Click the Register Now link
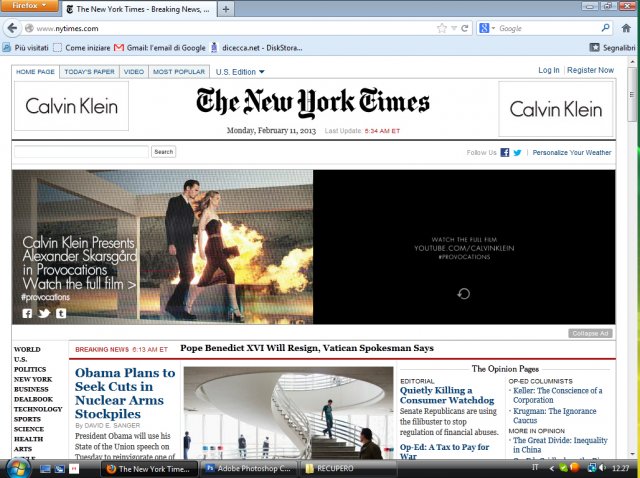This screenshot has height=478, width=640. [590, 70]
